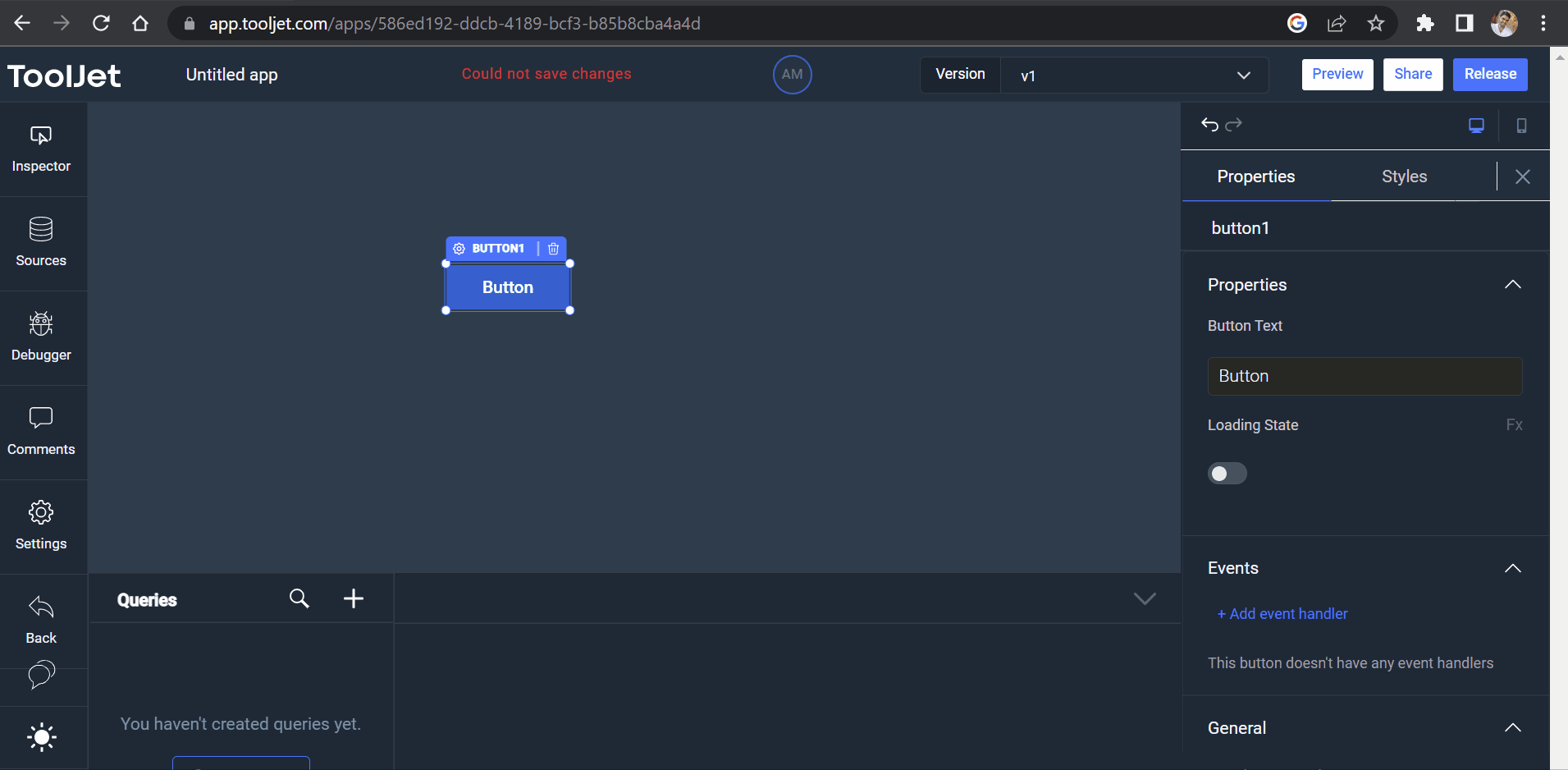Click the Queries heading
The image size is (1568, 770).
point(147,600)
